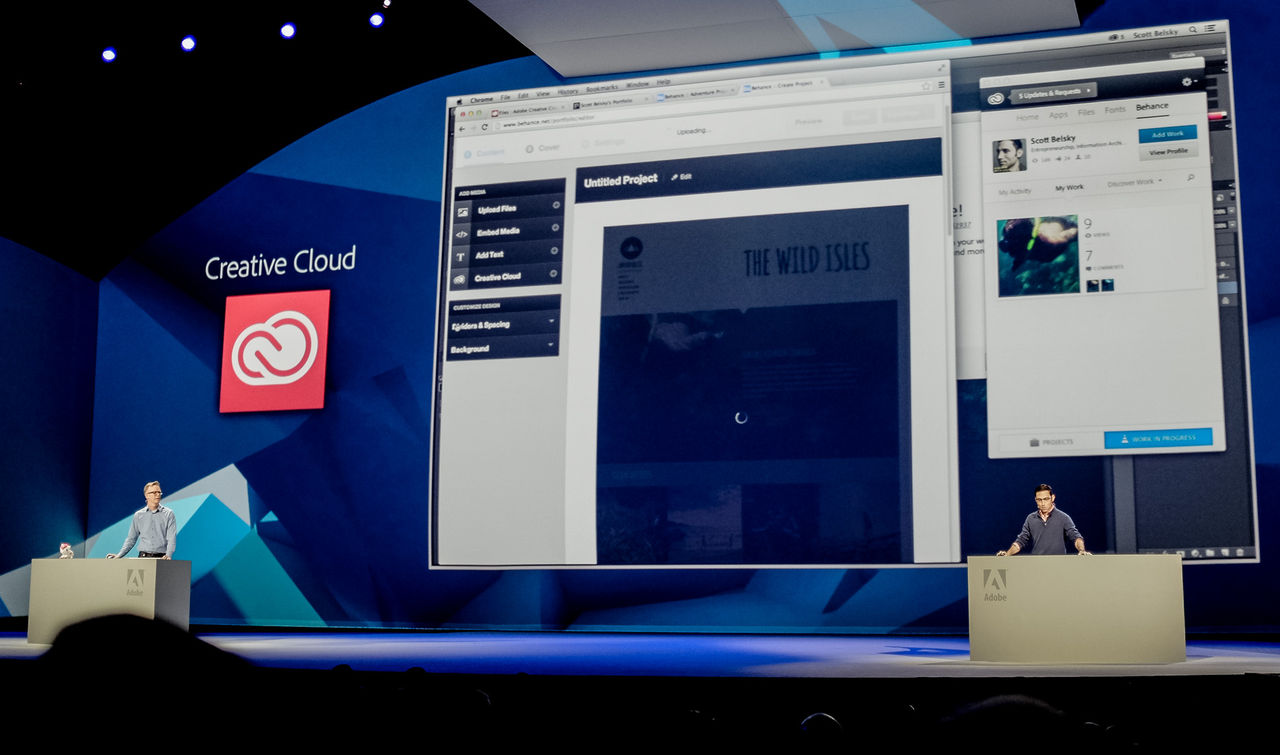Viewport: 1280px width, 755px height.
Task: Open the Bookmarks menu
Action: 602,88
